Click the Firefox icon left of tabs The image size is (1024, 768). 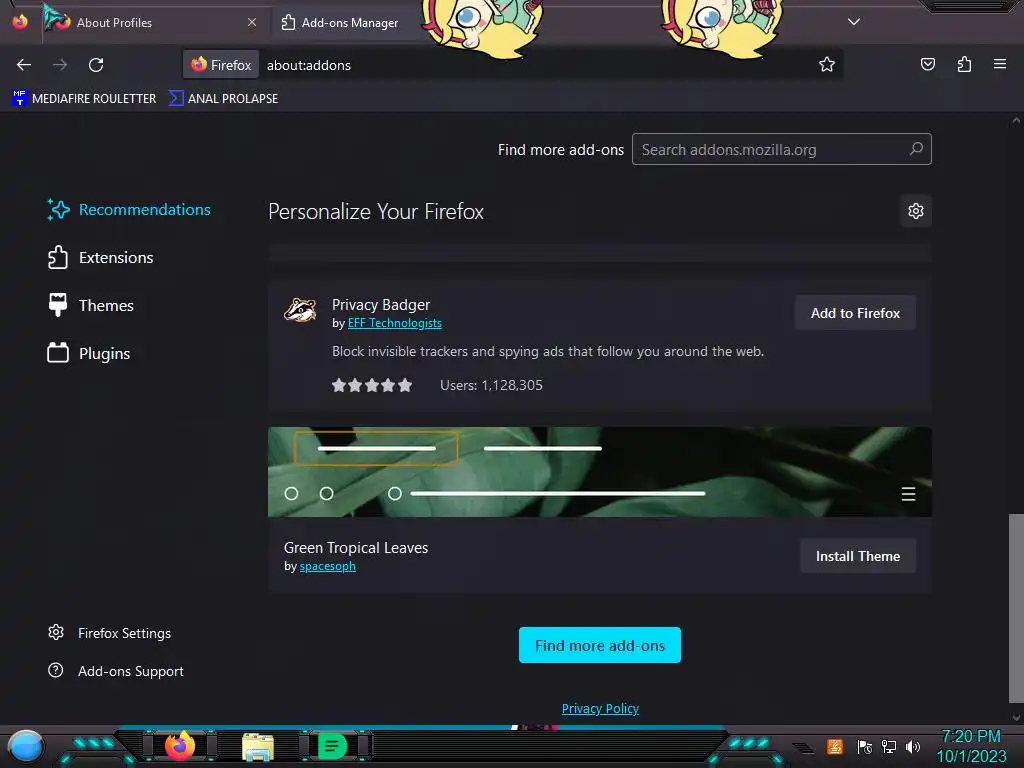point(20,22)
